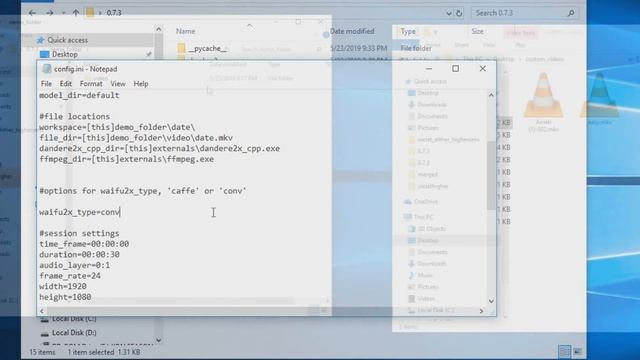Sort files by Type column

(x=408, y=31)
